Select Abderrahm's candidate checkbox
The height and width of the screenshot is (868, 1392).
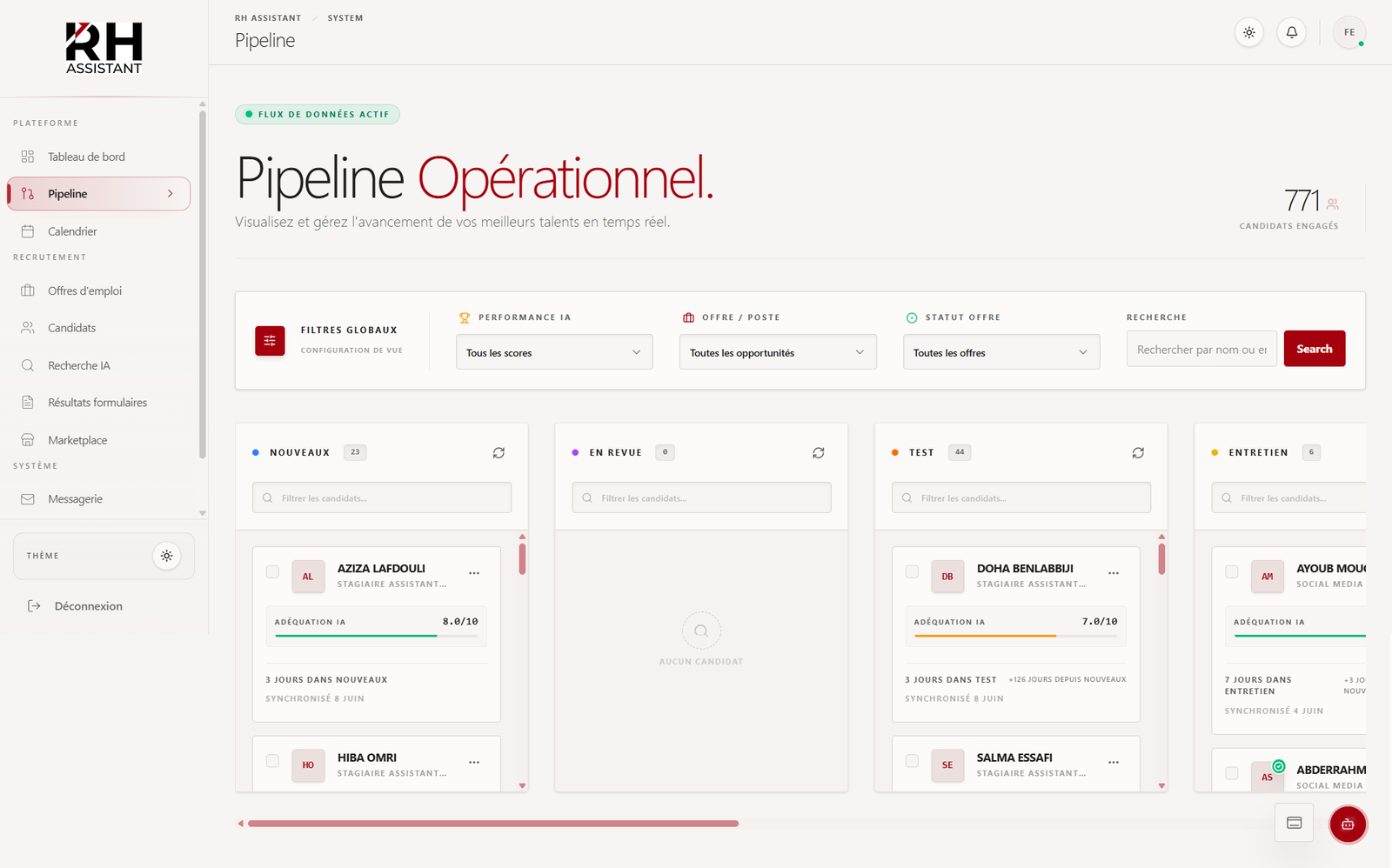[1232, 773]
